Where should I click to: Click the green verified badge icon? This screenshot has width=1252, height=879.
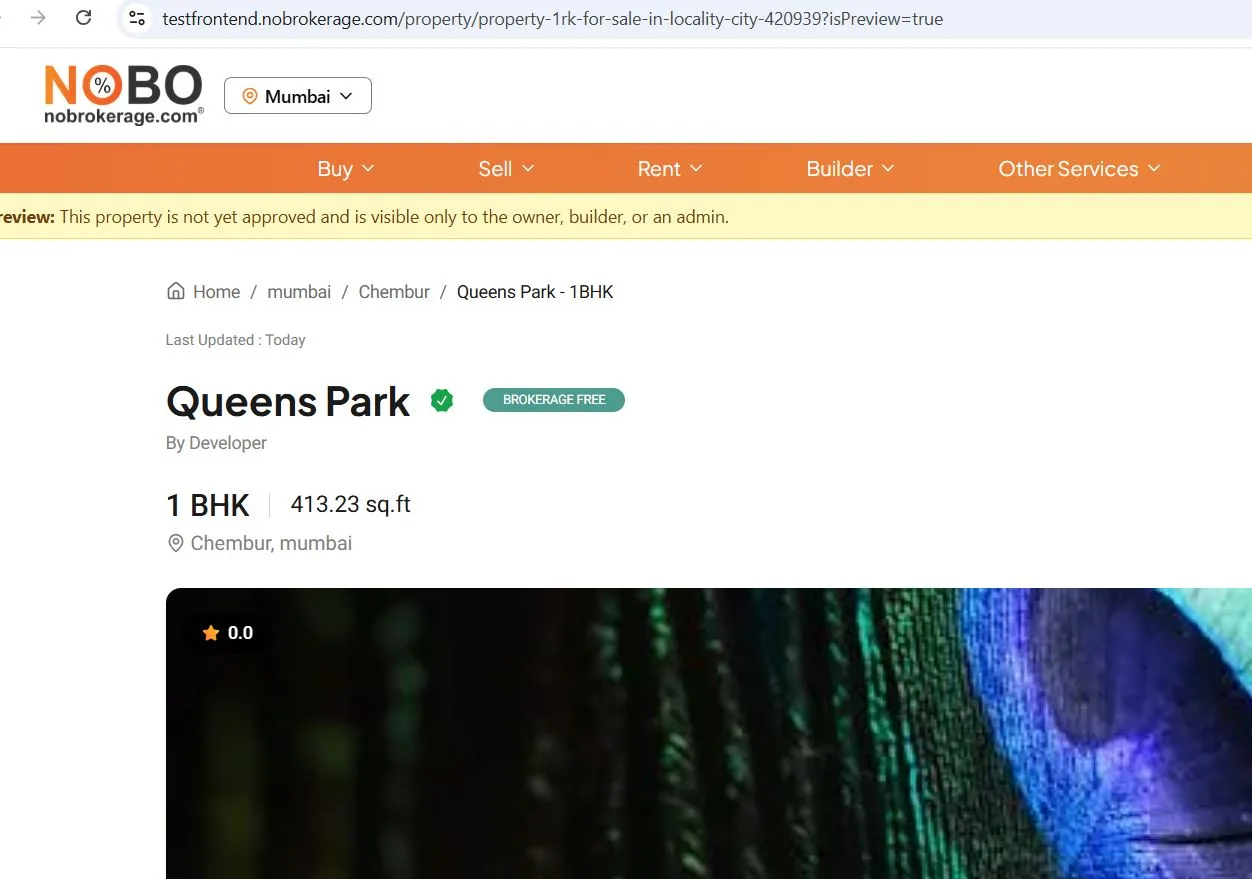(x=442, y=401)
